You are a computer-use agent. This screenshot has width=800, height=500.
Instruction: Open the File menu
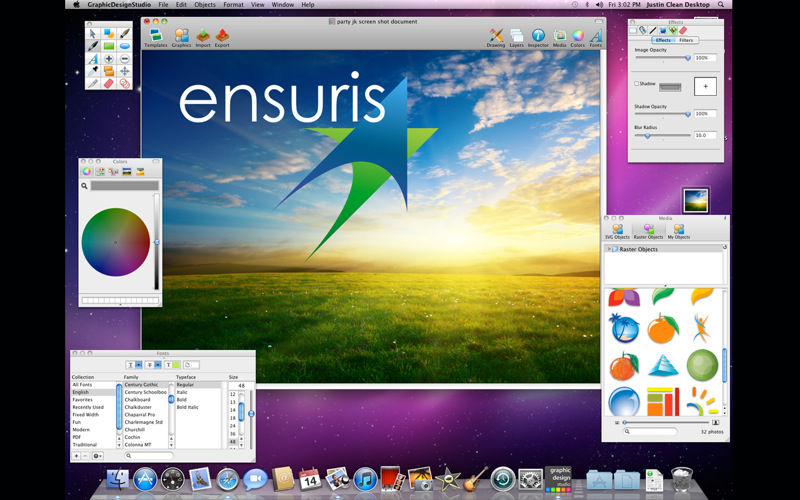click(163, 5)
